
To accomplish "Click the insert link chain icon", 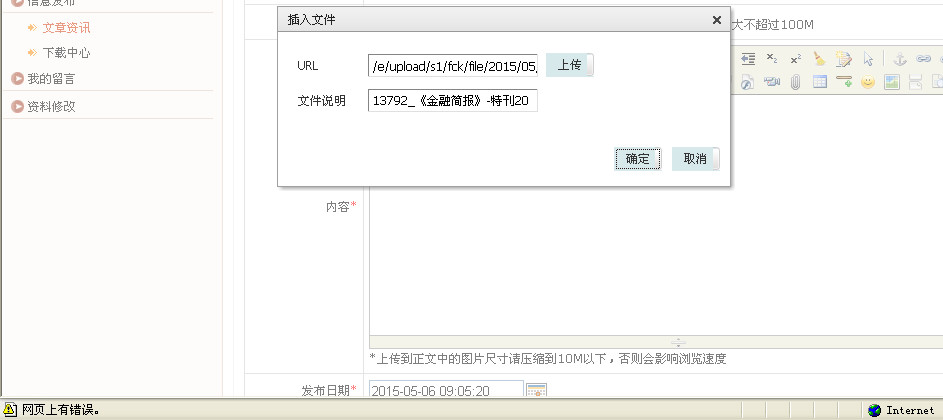I will pos(922,59).
